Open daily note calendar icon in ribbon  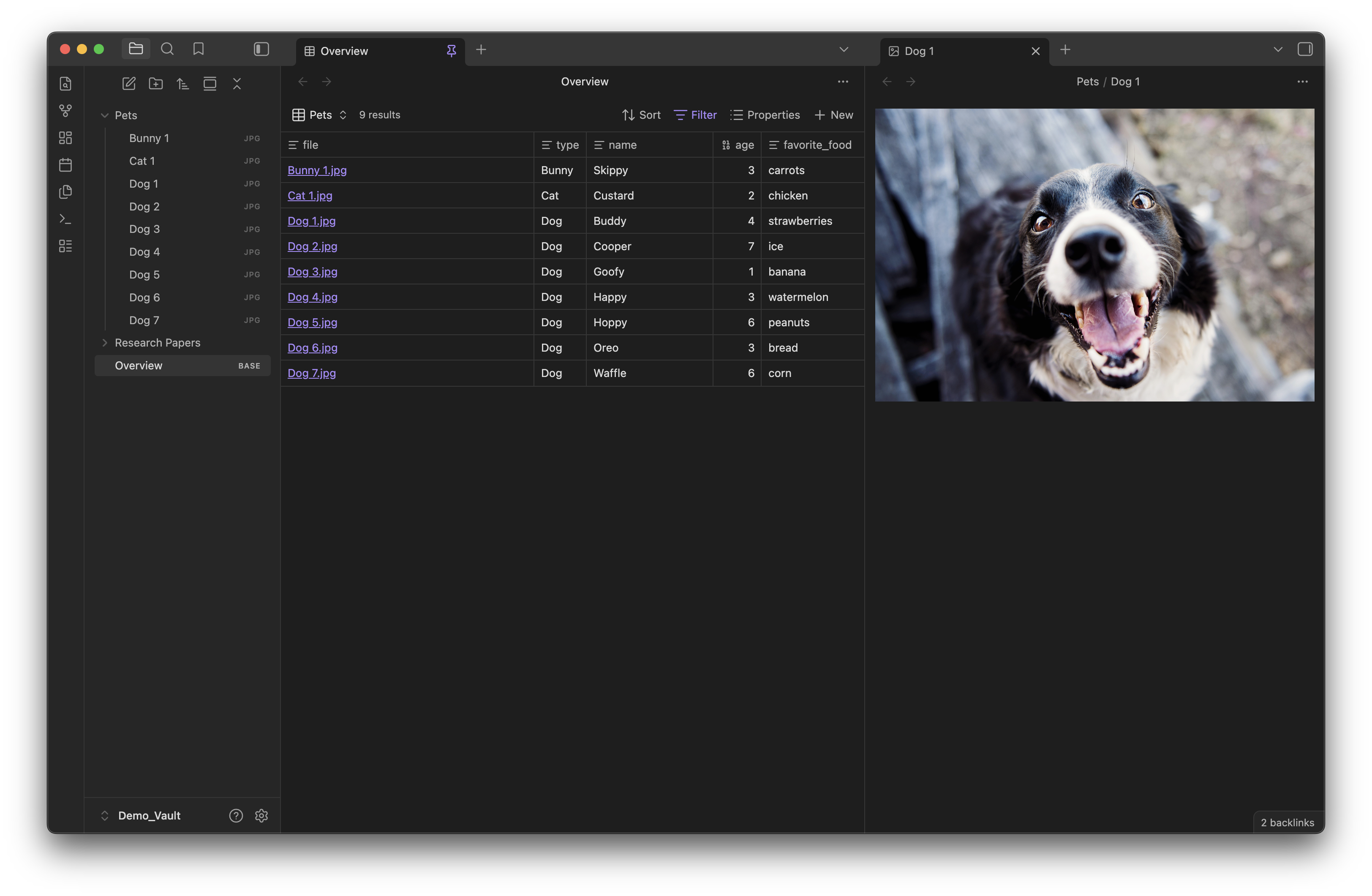coord(66,165)
